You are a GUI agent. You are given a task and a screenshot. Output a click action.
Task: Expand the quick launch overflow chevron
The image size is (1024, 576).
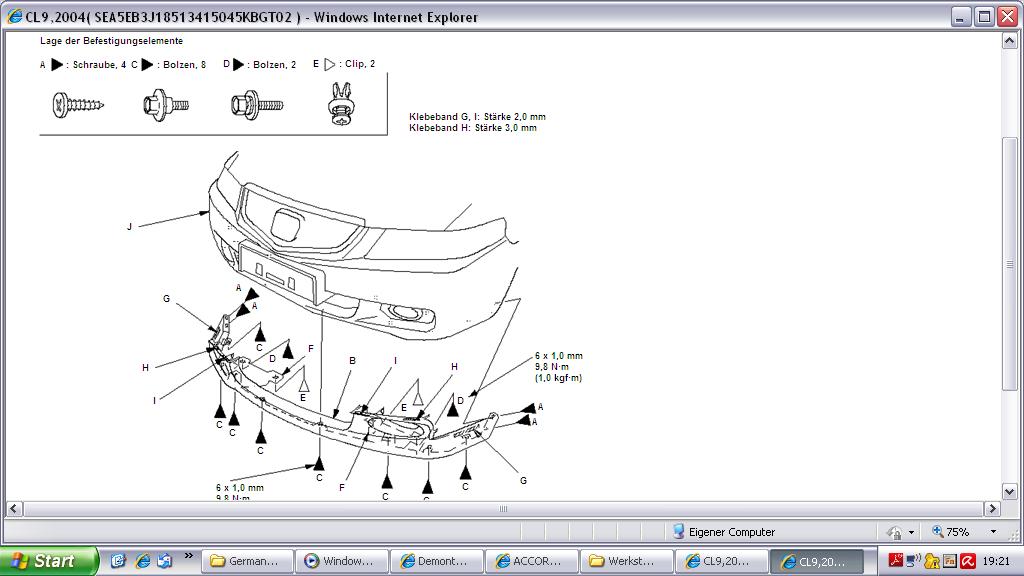click(189, 556)
